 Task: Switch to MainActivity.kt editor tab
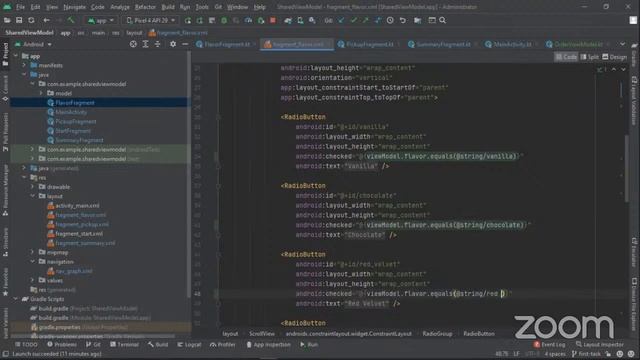point(512,44)
